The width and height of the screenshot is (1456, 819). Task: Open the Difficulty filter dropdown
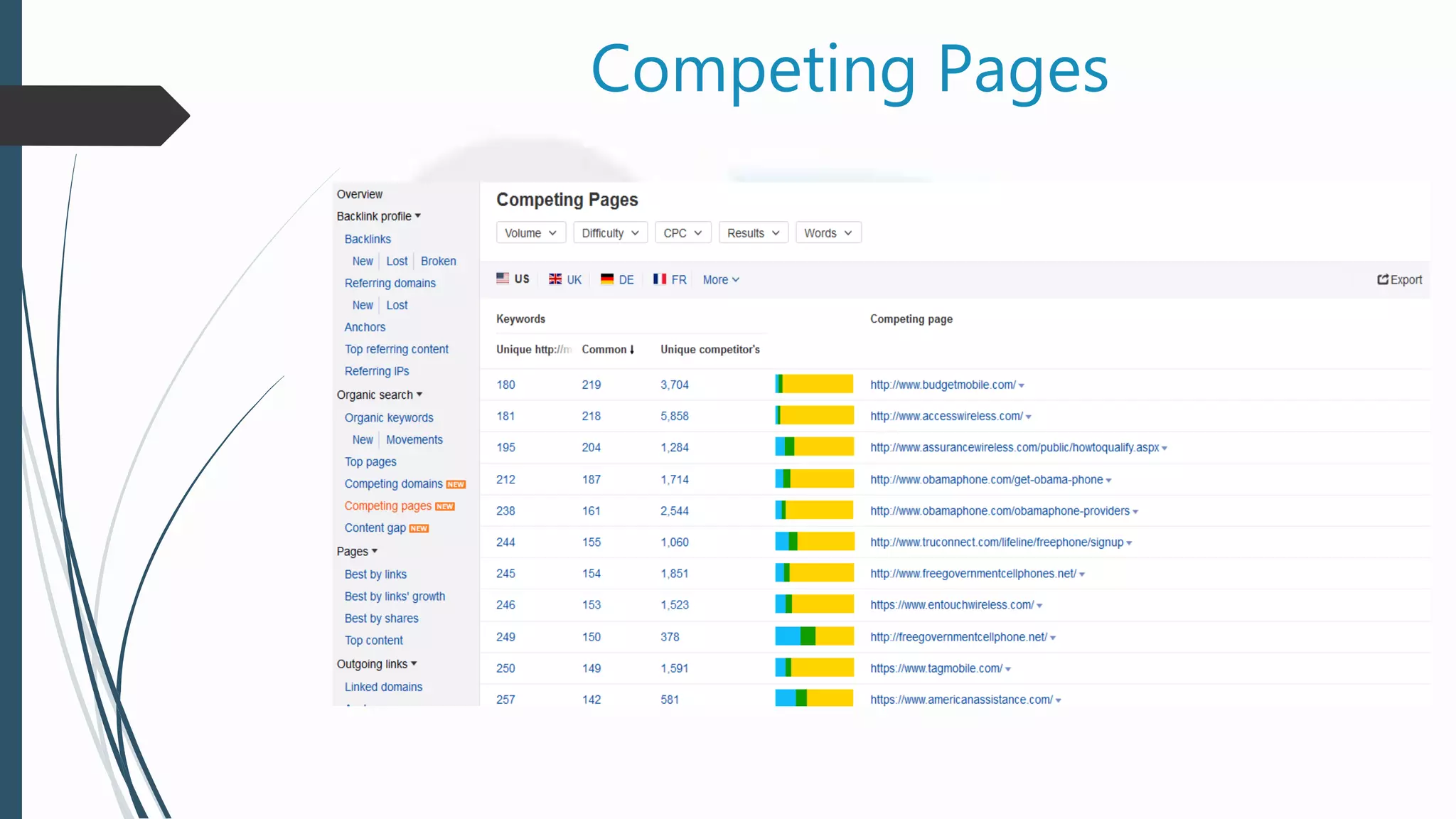611,233
